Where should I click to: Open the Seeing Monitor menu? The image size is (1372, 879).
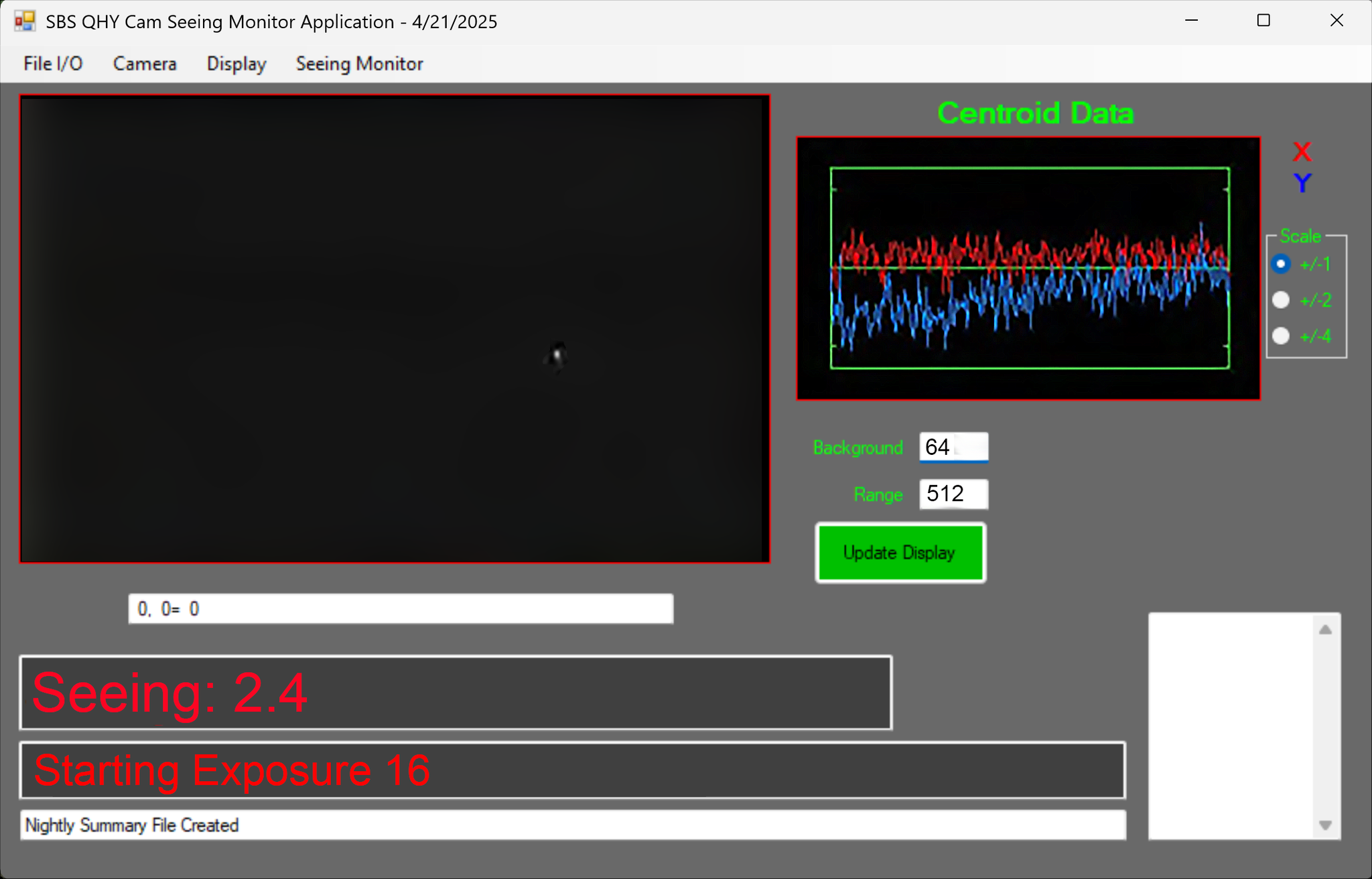pos(360,64)
